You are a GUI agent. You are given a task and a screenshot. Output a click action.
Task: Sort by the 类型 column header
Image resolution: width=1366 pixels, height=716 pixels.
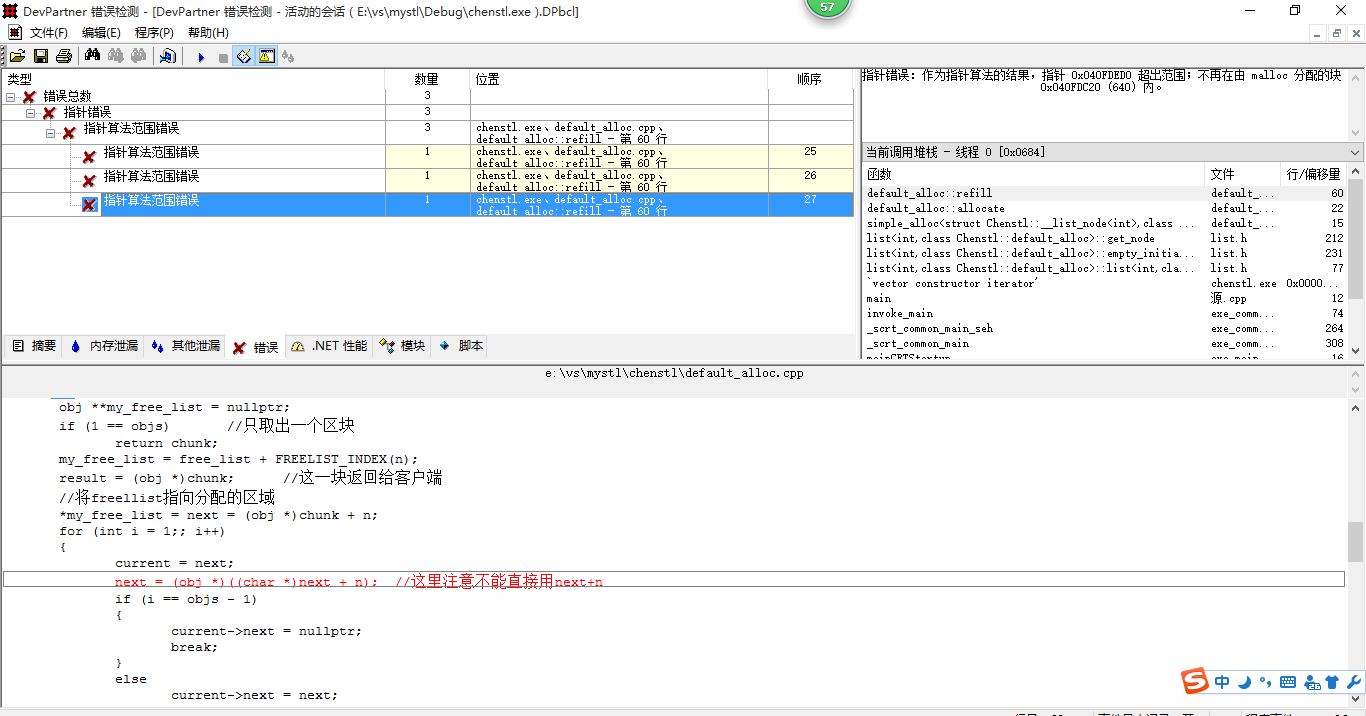click(x=193, y=79)
